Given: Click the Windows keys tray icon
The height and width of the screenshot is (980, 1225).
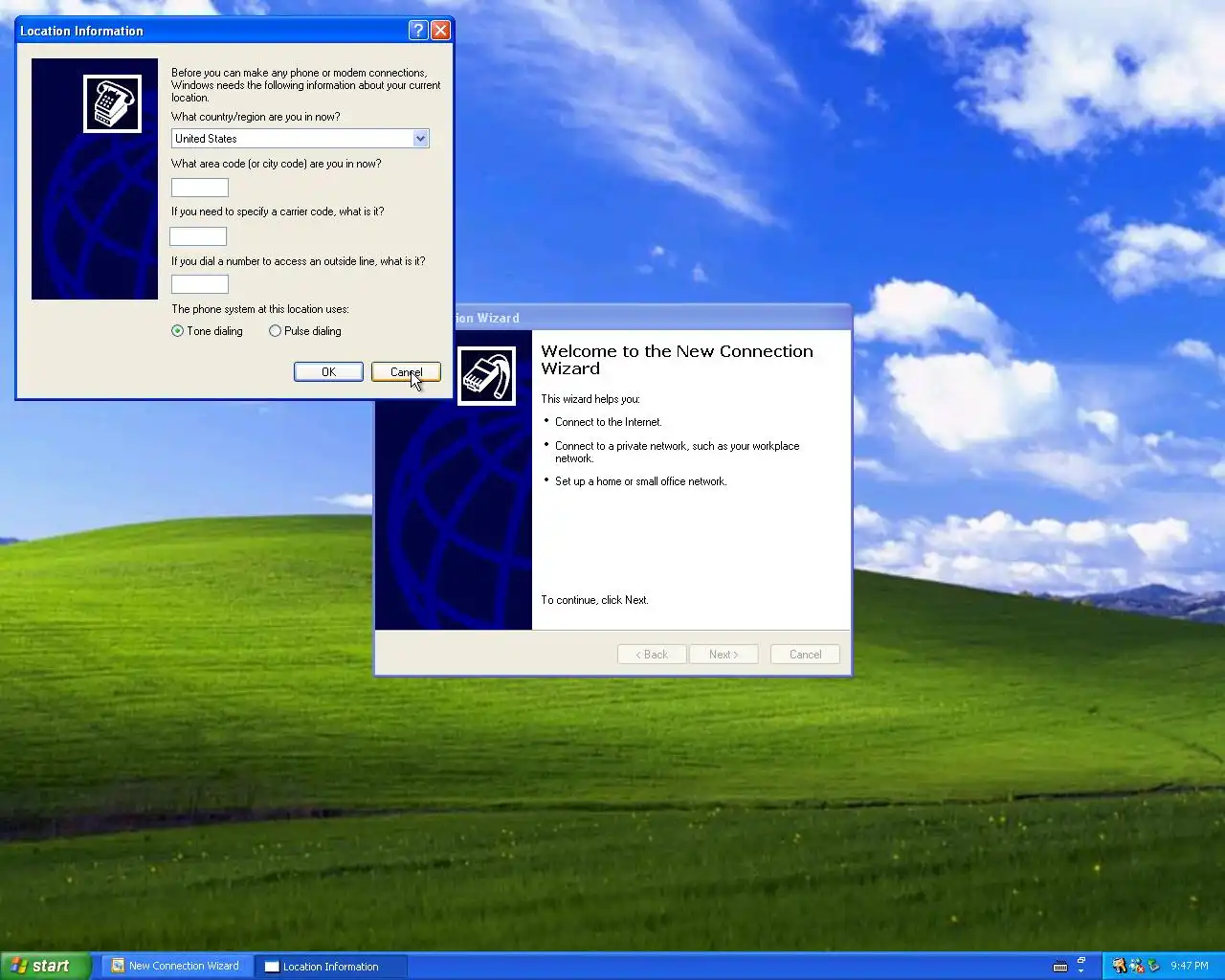Looking at the screenshot, I should (x=1119, y=966).
